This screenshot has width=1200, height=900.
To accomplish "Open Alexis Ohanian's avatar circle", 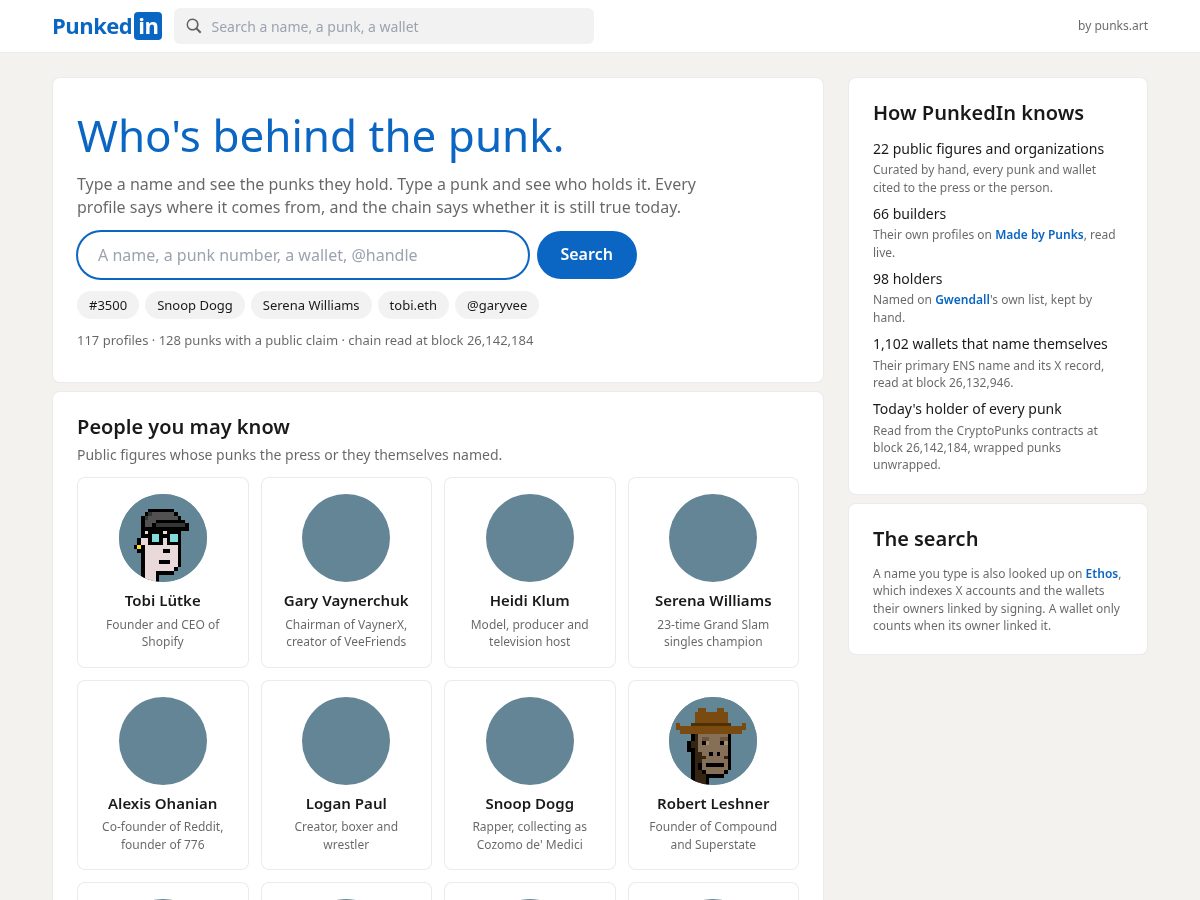I will (x=163, y=741).
